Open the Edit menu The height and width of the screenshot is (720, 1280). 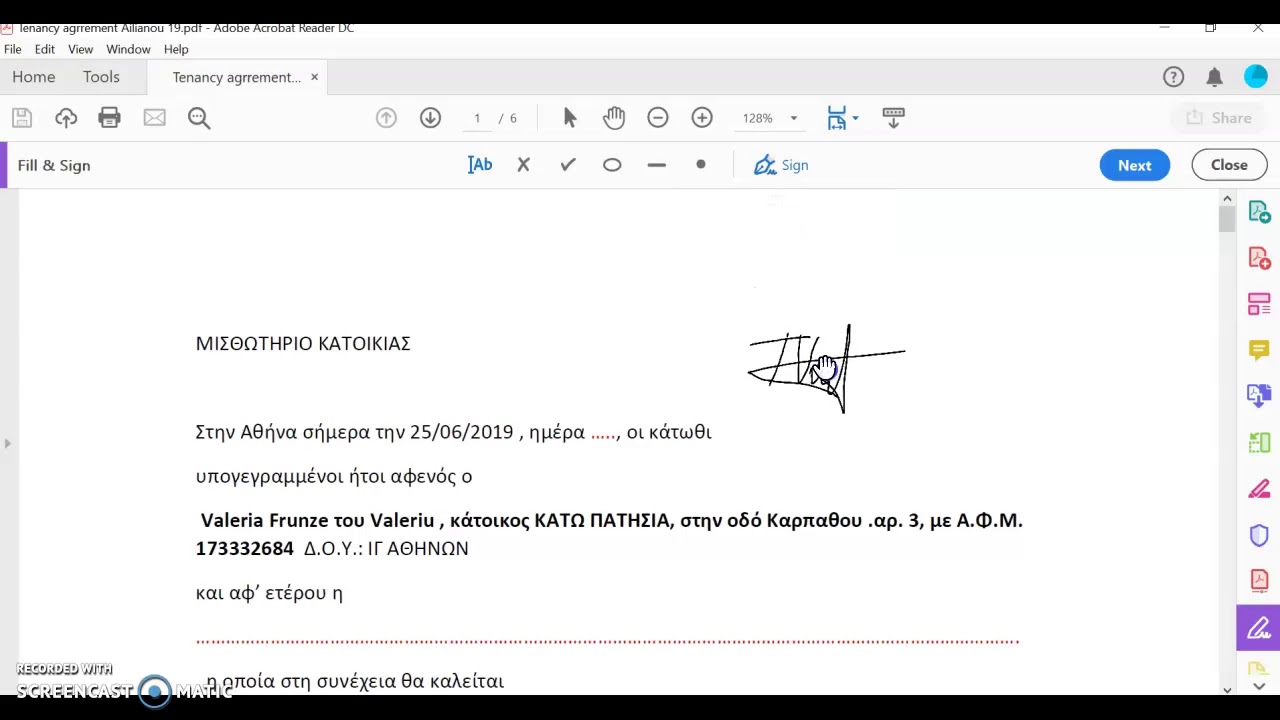pyautogui.click(x=45, y=49)
